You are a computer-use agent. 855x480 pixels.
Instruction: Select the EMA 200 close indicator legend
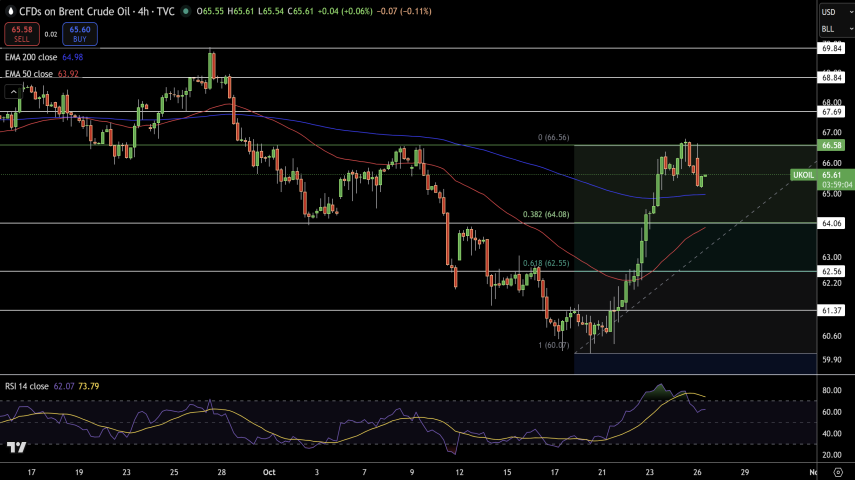[29, 57]
